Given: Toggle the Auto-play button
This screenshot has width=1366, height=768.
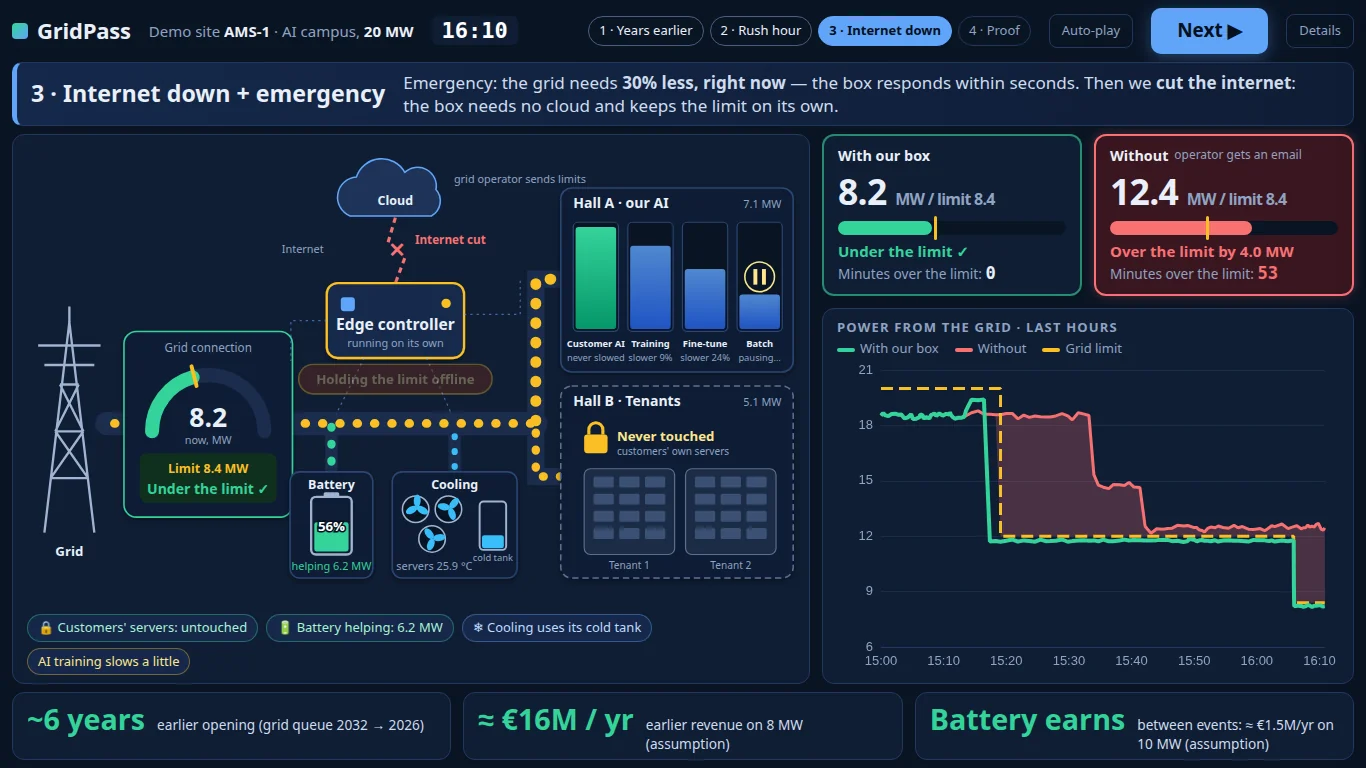Looking at the screenshot, I should [x=1091, y=31].
